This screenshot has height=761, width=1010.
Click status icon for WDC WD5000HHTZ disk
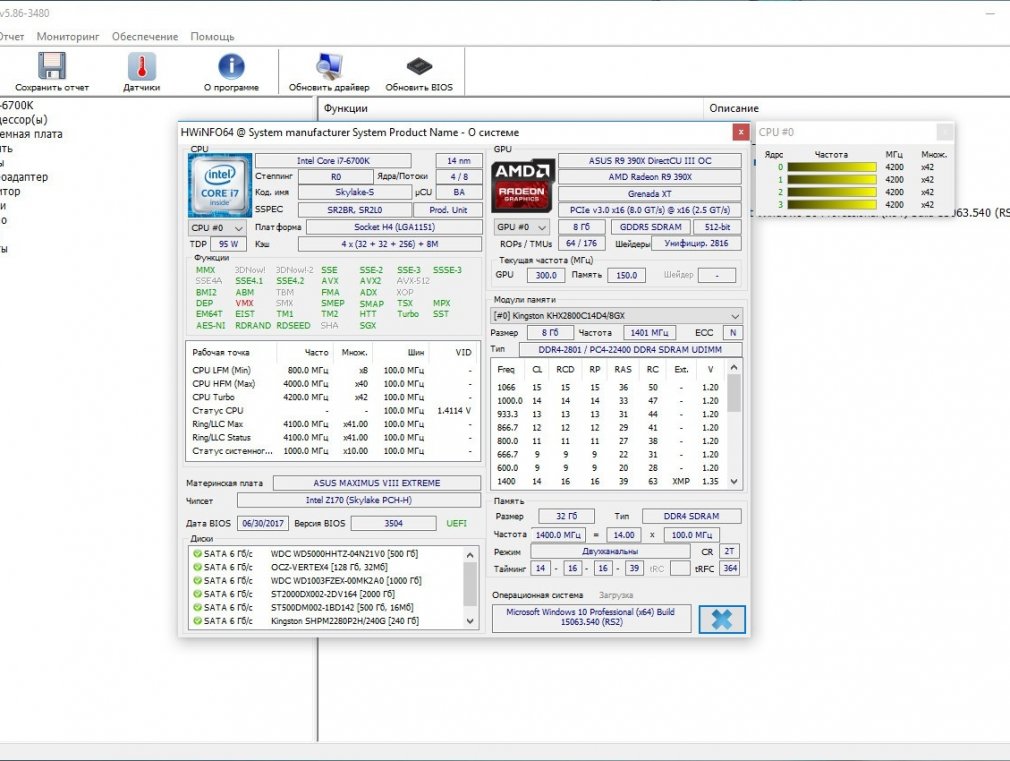coord(197,554)
